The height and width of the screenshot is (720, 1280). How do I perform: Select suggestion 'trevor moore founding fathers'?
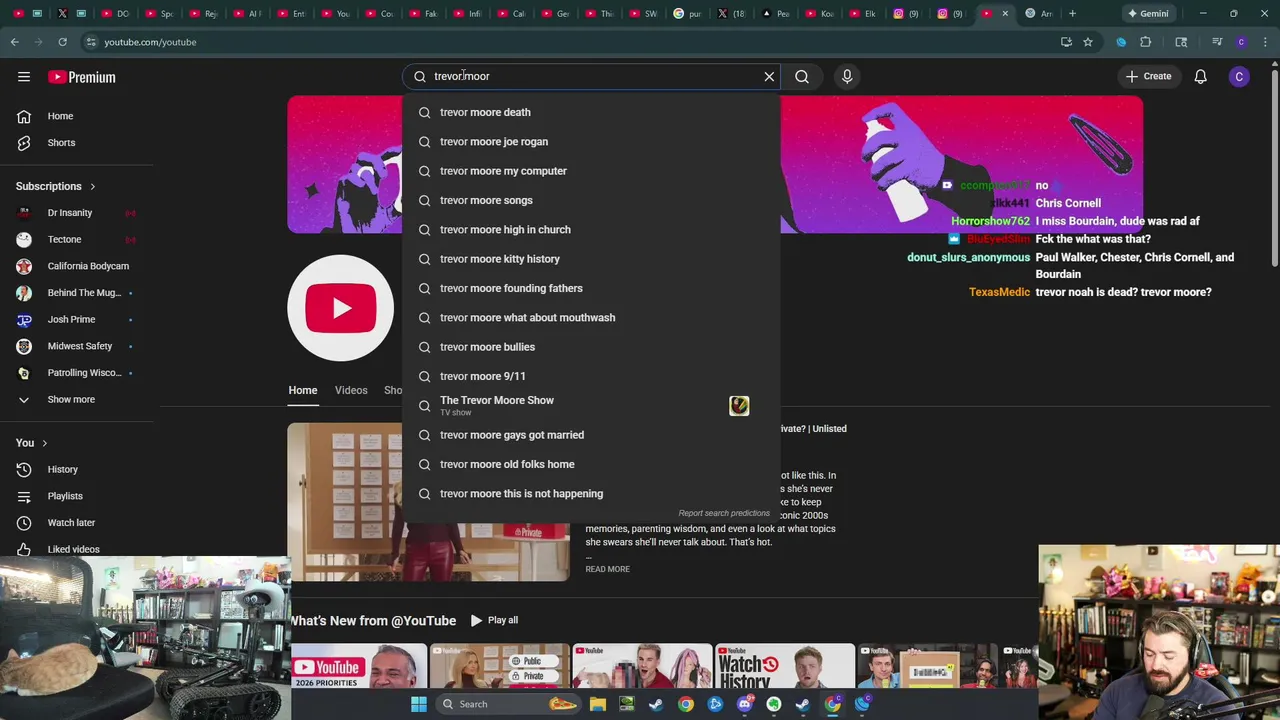click(591, 288)
